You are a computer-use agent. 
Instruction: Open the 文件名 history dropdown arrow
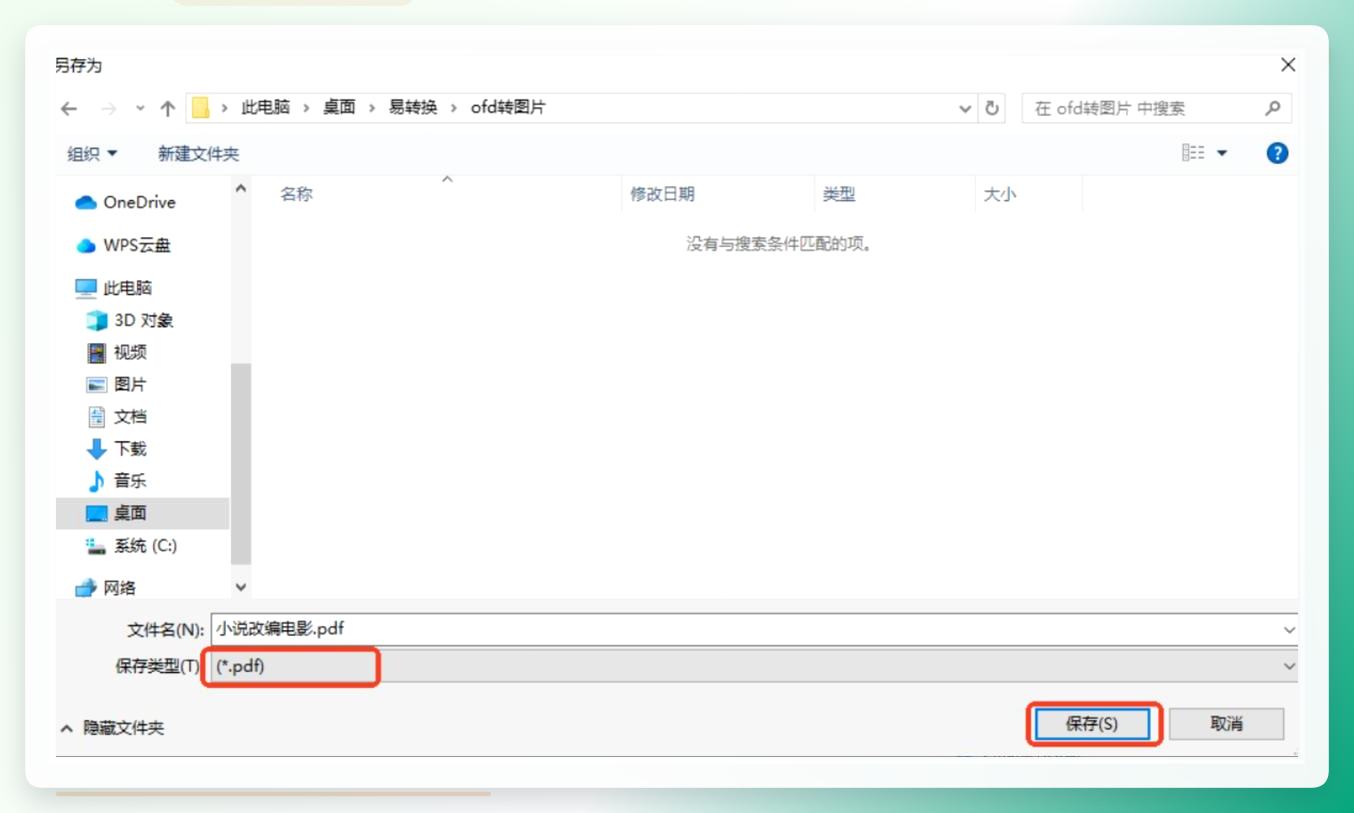[1289, 630]
